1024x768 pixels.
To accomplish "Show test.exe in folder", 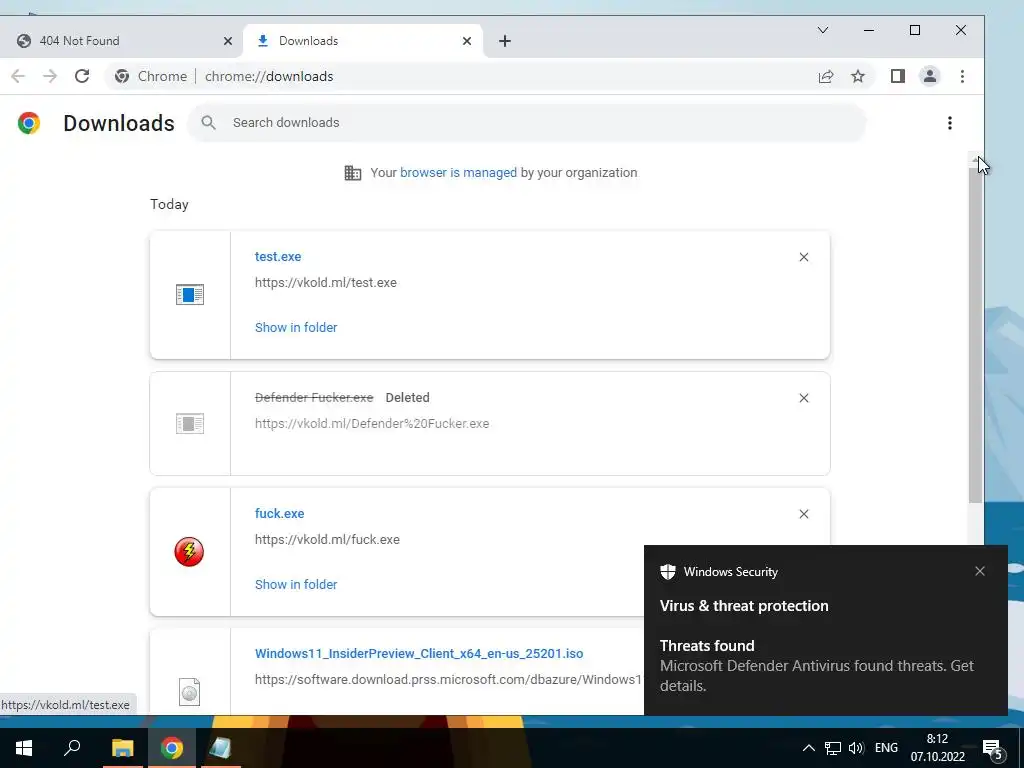I will (x=296, y=327).
